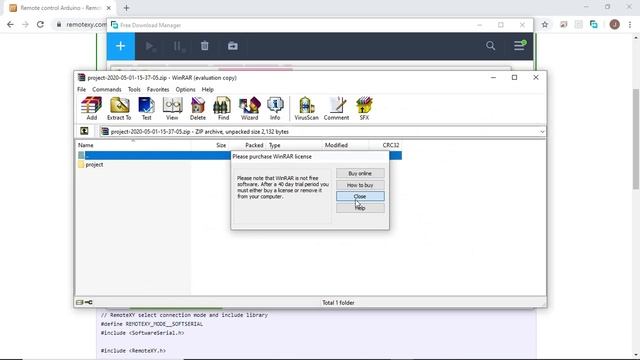
Task: Click the plus add-download button in Free Download Manager
Action: click(121, 46)
